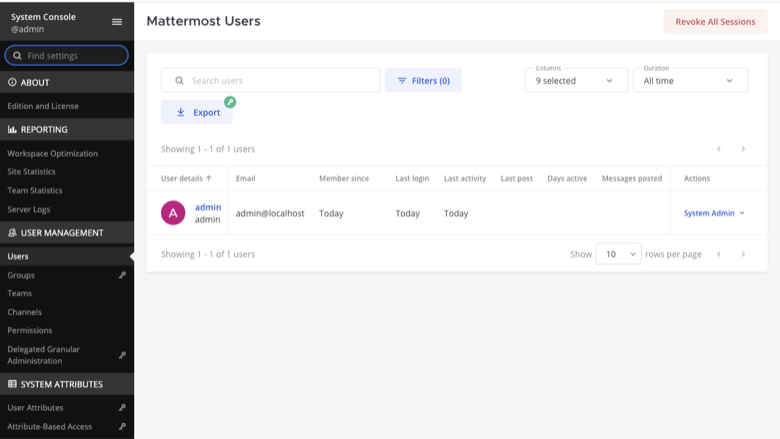Image resolution: width=780 pixels, height=439 pixels.
Task: Click the ABOUT section info icon
Action: click(x=12, y=82)
